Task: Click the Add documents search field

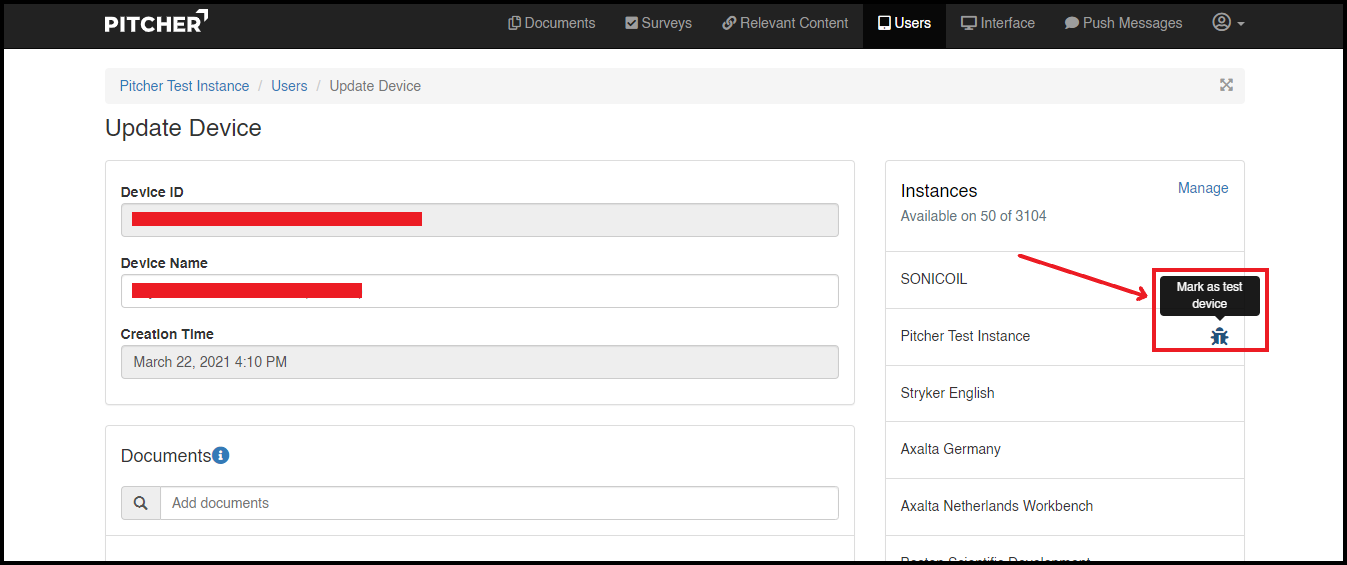Action: (x=498, y=503)
